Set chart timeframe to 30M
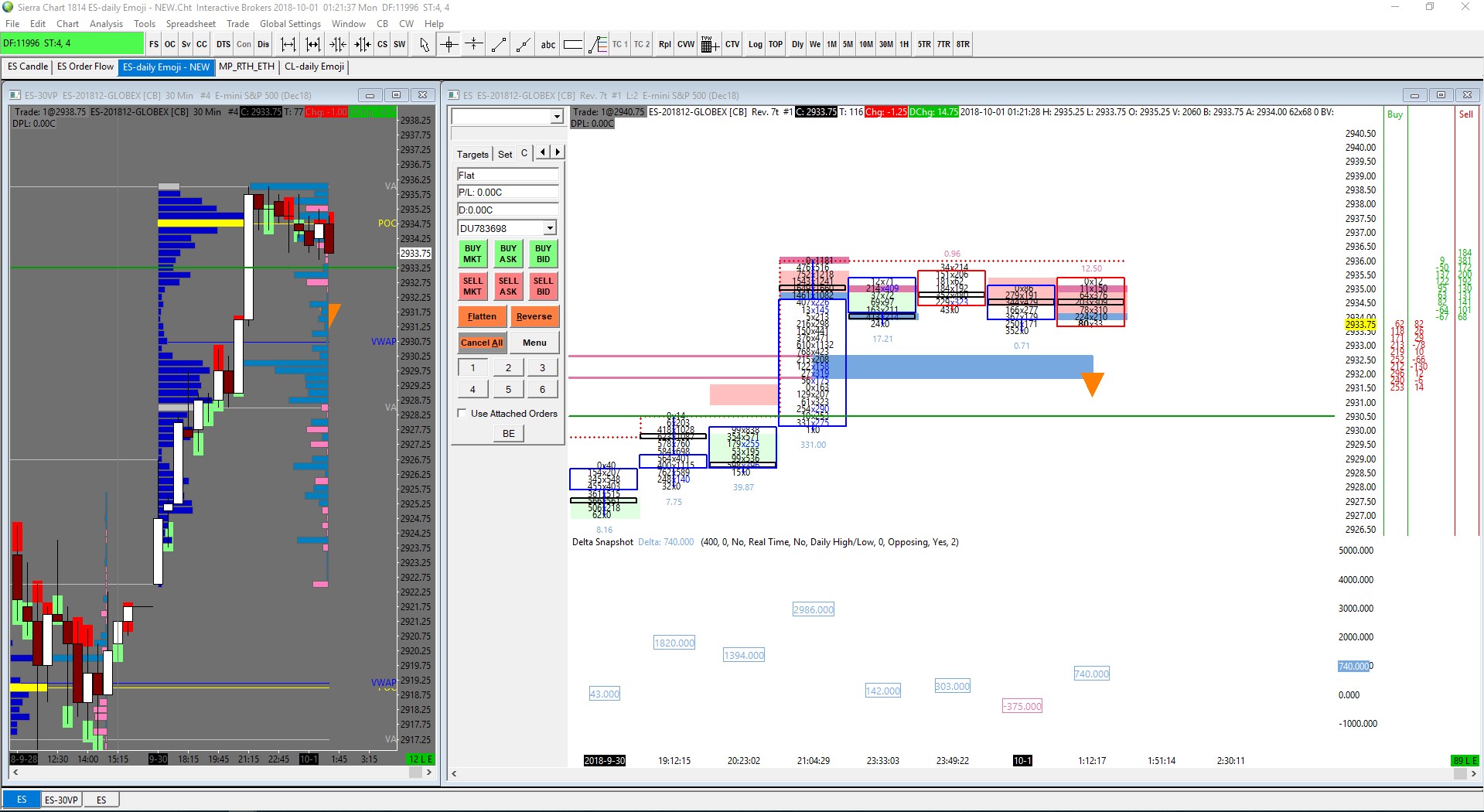1484x812 pixels. [x=886, y=44]
